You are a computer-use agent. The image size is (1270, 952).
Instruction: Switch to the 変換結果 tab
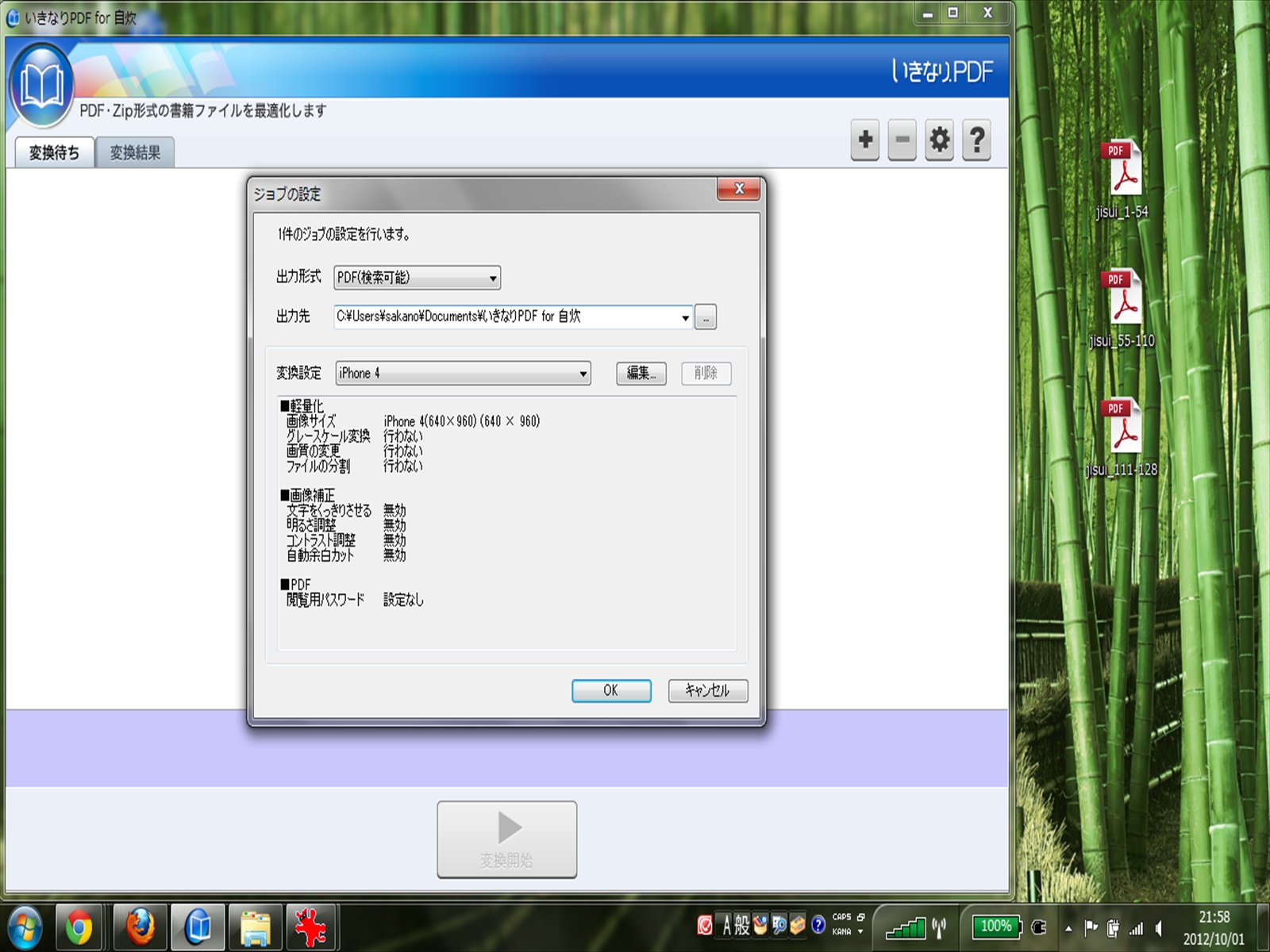click(135, 152)
